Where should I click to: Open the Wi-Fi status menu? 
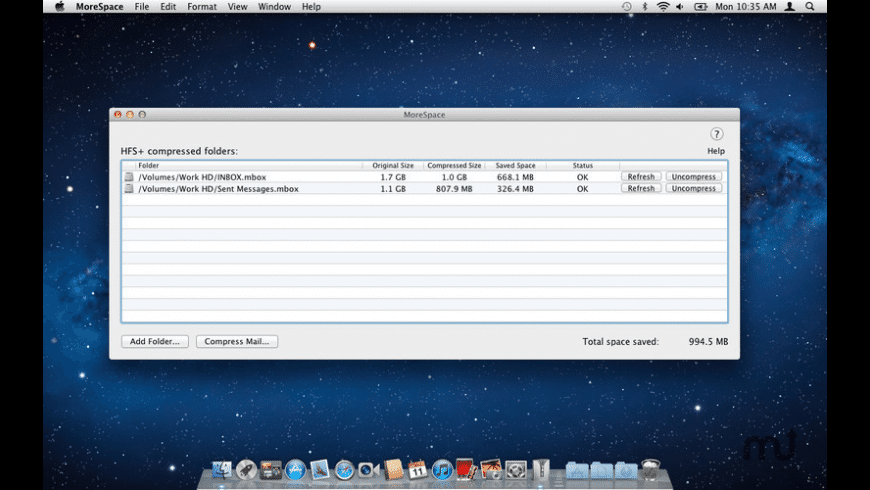click(x=662, y=7)
